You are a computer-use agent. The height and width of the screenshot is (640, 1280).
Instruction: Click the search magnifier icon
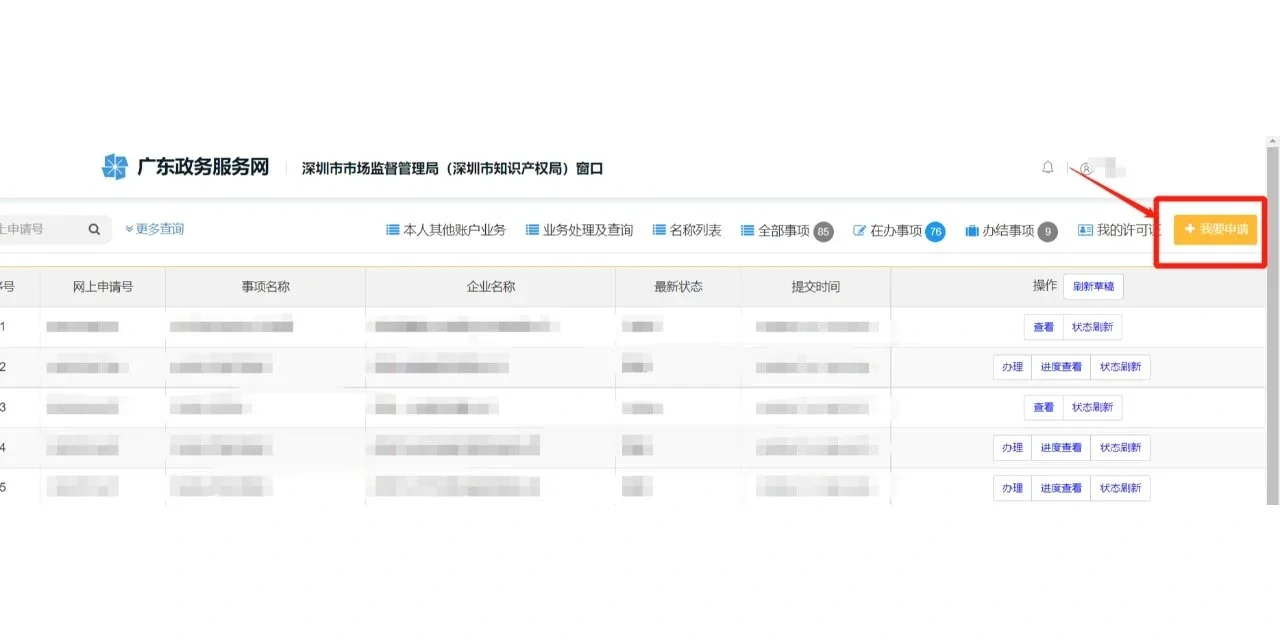94,230
